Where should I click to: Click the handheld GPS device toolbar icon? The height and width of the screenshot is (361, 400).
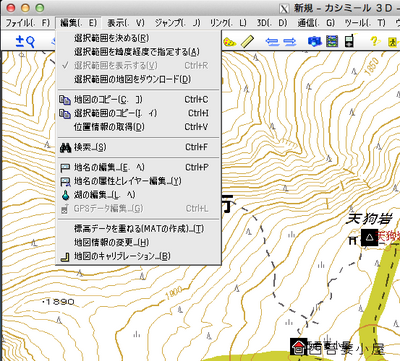click(x=349, y=42)
